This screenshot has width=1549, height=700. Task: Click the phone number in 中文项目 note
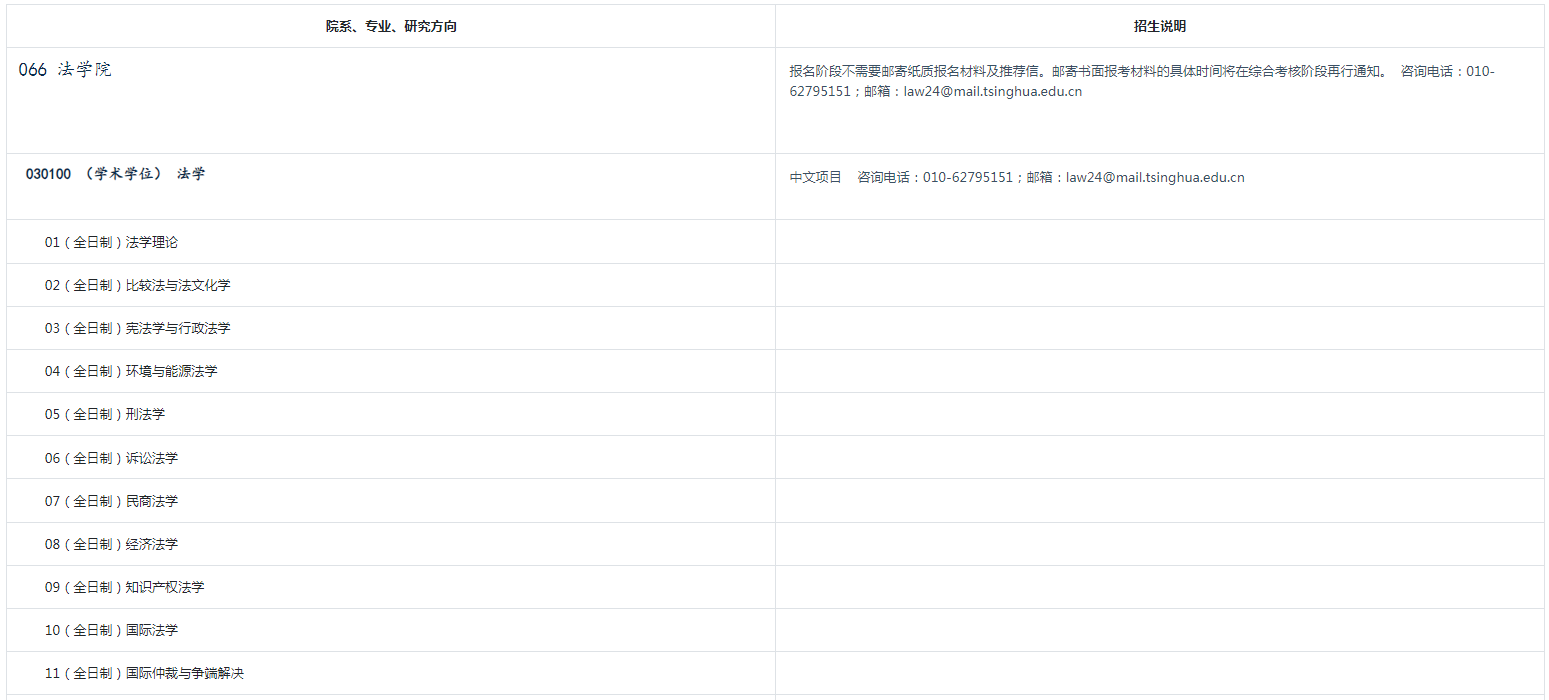pyautogui.click(x=968, y=178)
